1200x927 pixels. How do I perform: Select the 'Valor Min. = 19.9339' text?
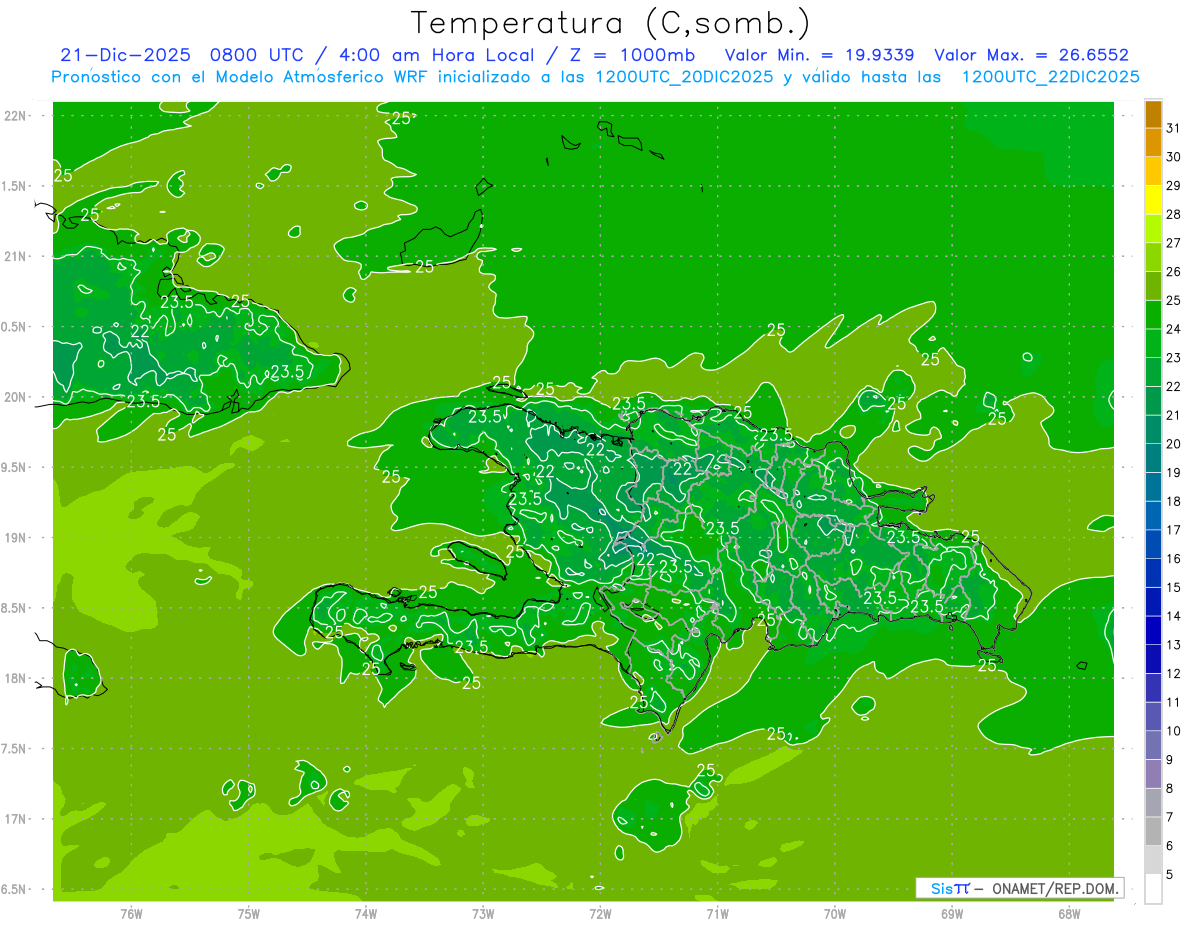pos(819,55)
